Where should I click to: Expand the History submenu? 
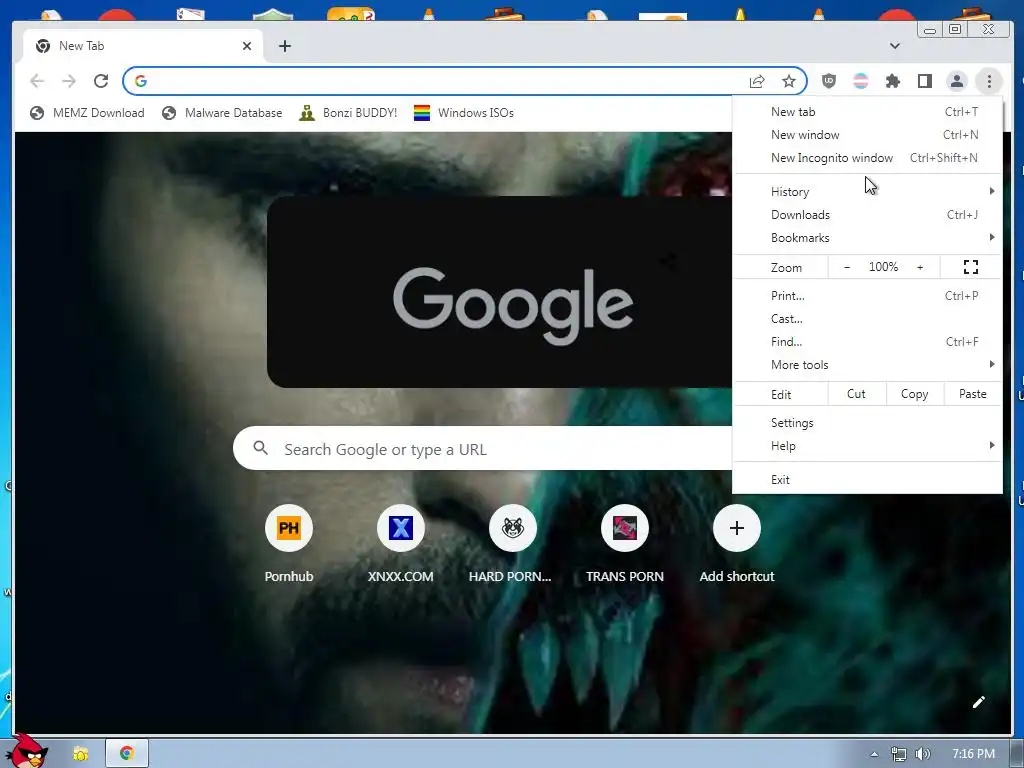pyautogui.click(x=867, y=191)
